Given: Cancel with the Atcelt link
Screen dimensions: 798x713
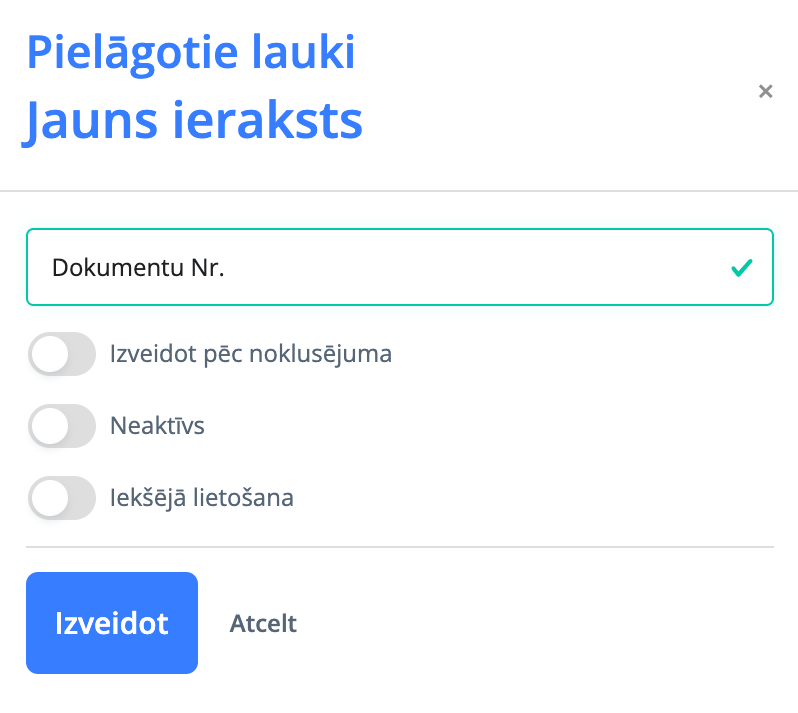Looking at the screenshot, I should tap(263, 623).
